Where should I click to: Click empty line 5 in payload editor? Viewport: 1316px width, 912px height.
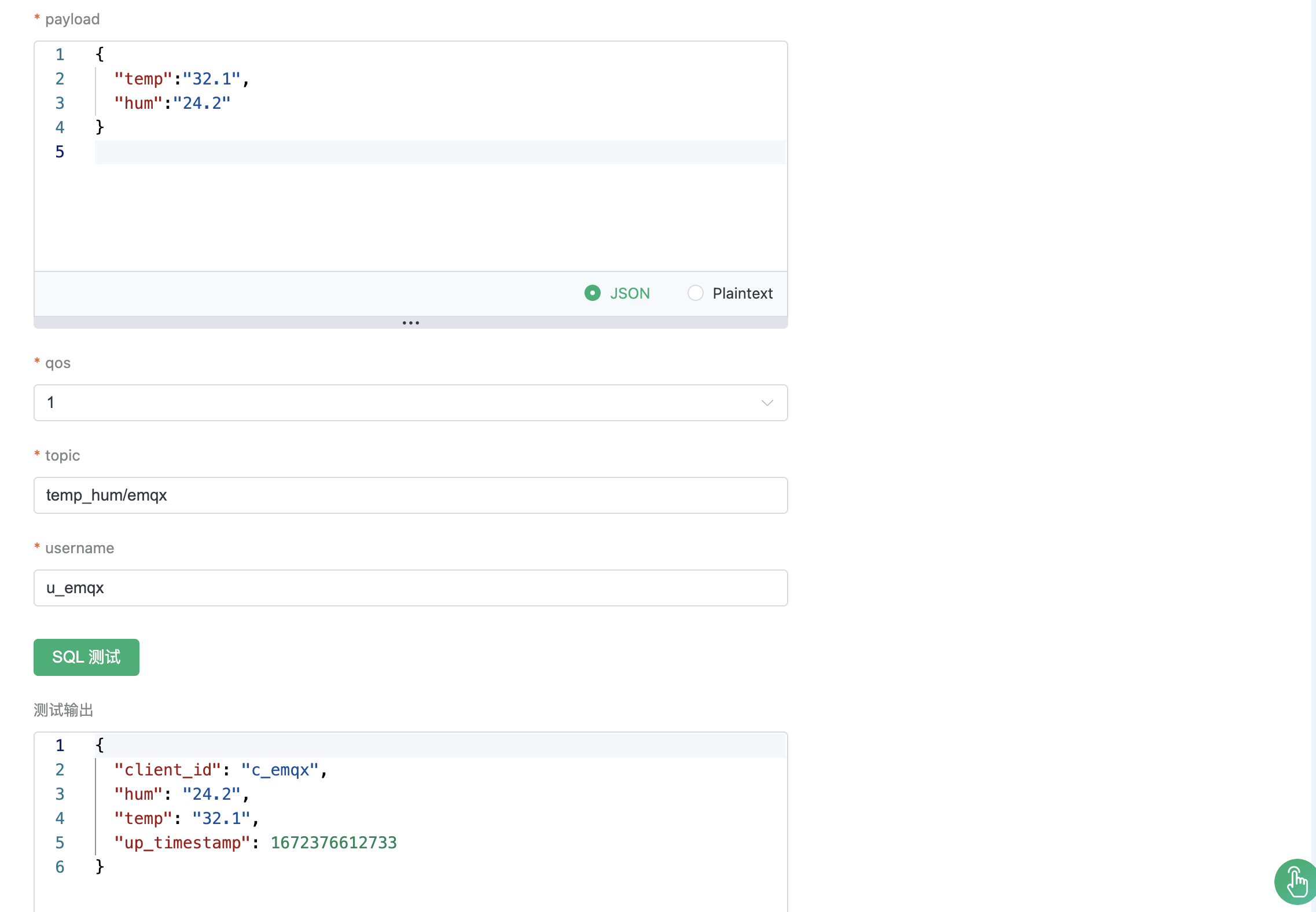pyautogui.click(x=440, y=152)
